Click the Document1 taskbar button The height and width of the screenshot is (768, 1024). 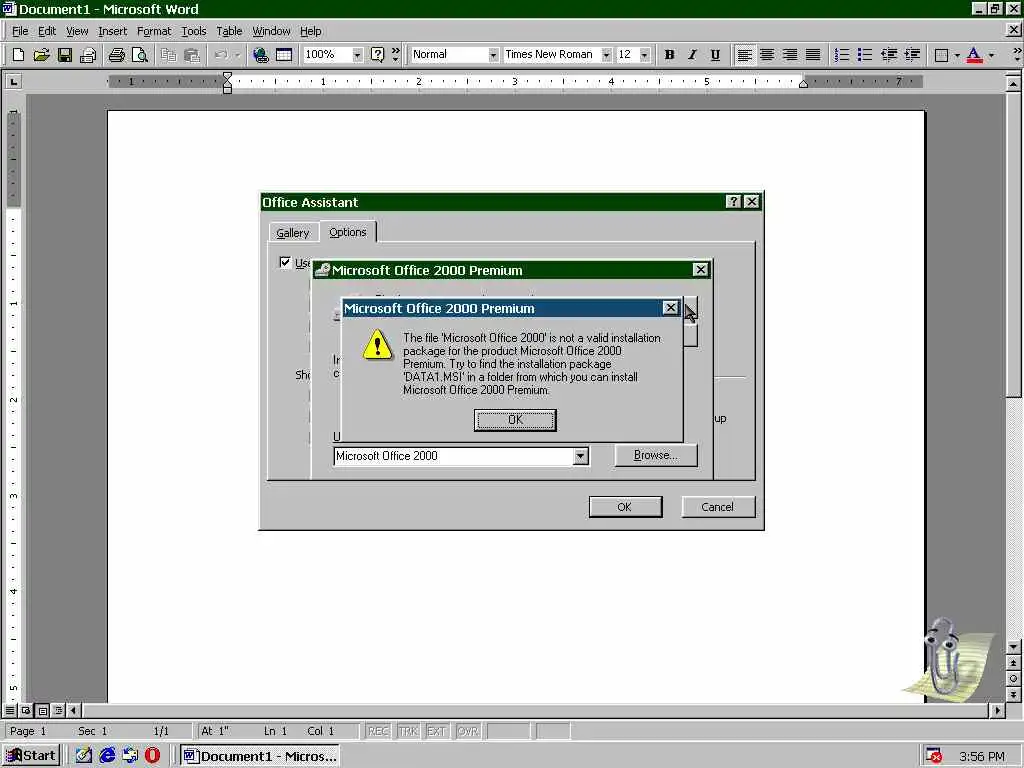(x=260, y=756)
